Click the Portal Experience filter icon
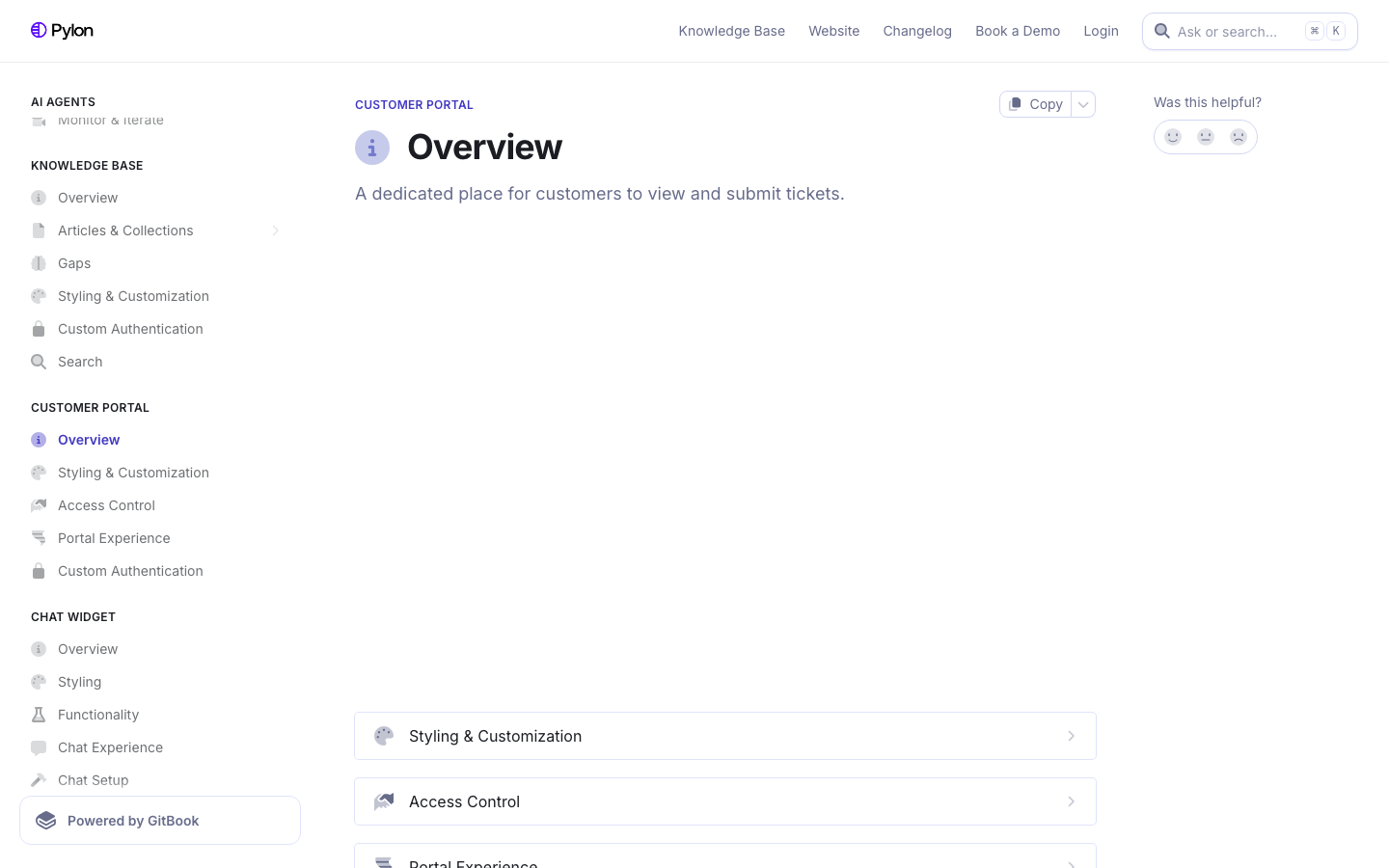The height and width of the screenshot is (868, 1389). pyautogui.click(x=39, y=538)
